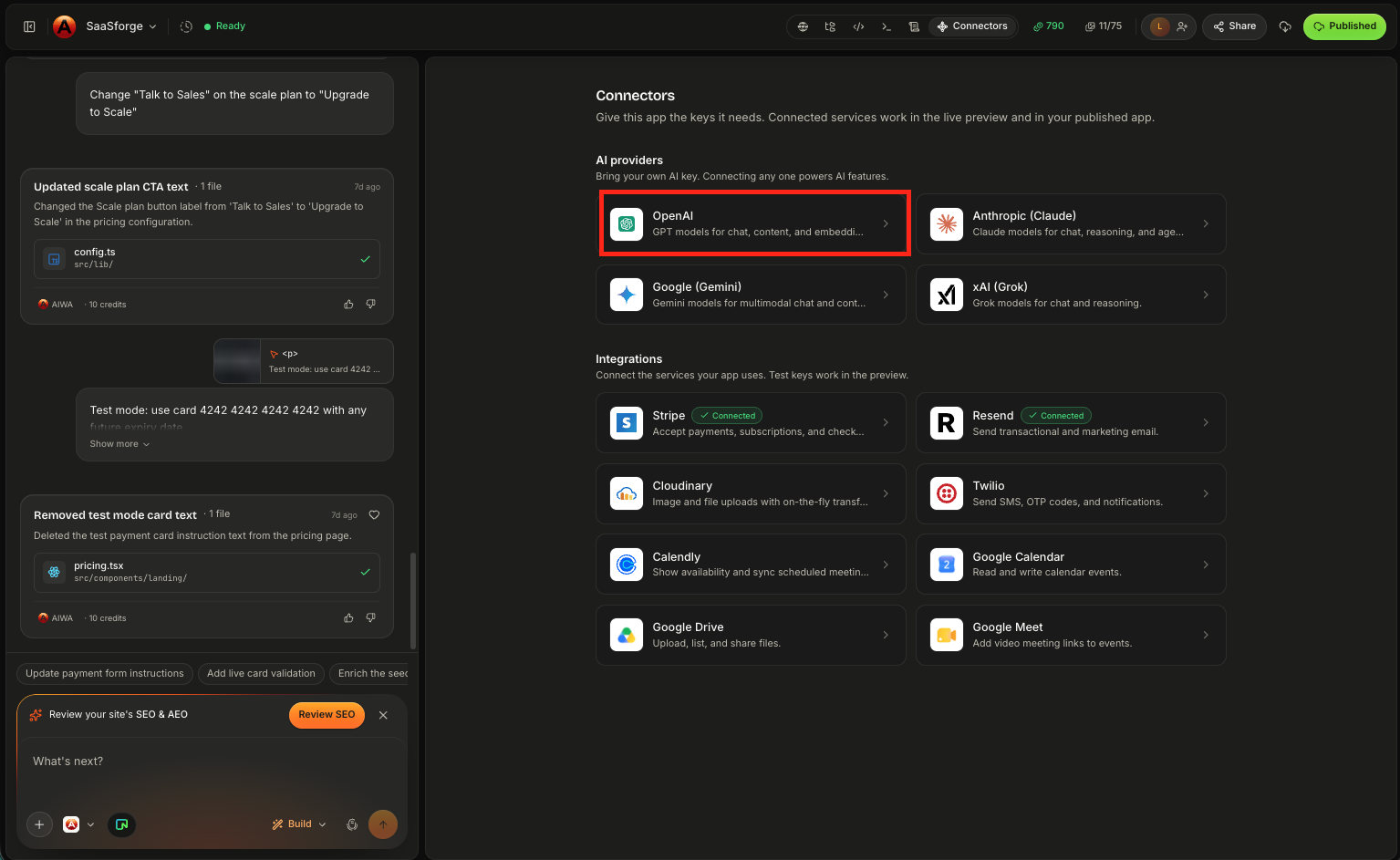This screenshot has width=1400, height=860.
Task: Open the xAI (Grok) connector
Action: [1071, 295]
